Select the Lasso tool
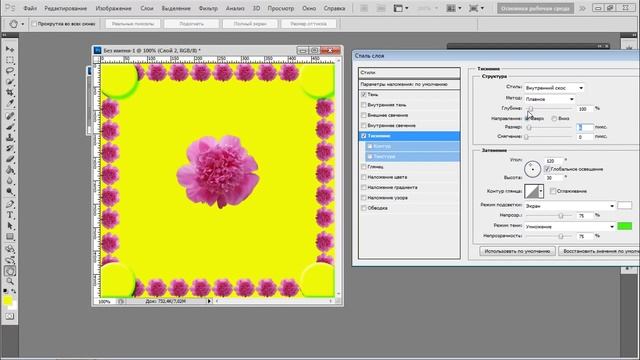The height and width of the screenshot is (360, 640). 10,71
